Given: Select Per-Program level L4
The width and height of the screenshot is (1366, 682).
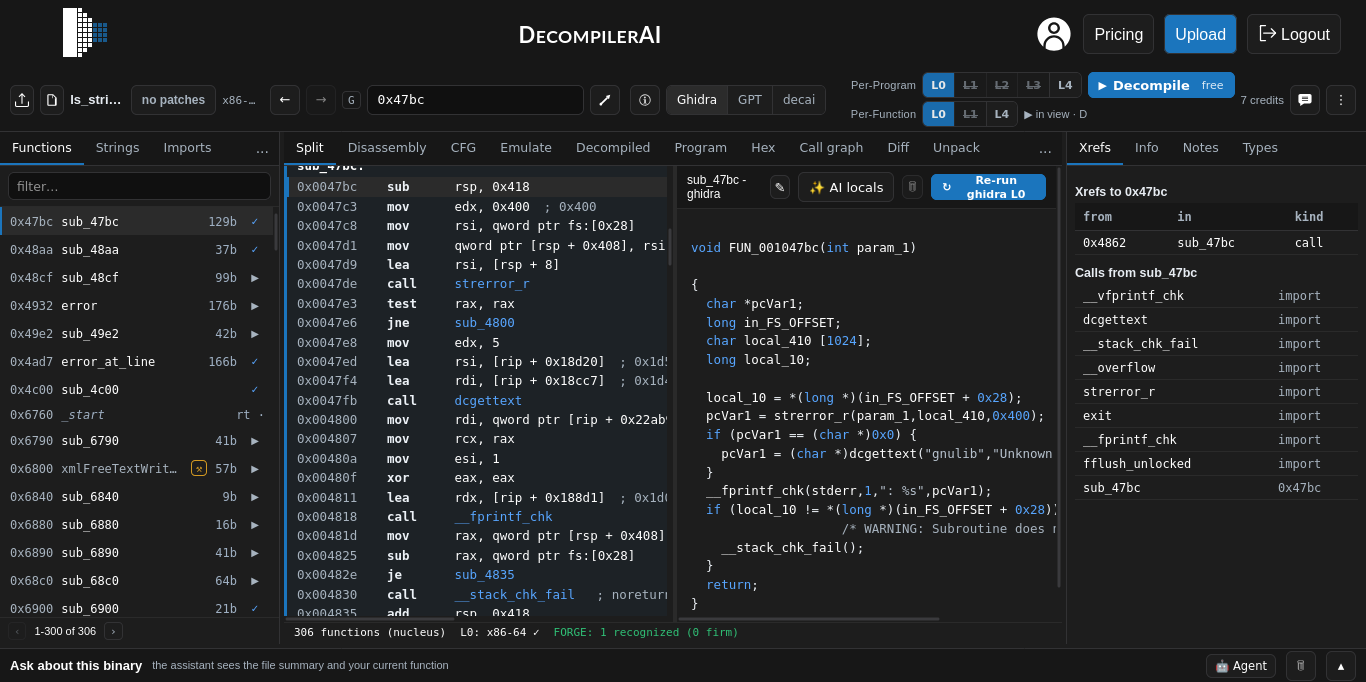Looking at the screenshot, I should coord(1065,85).
